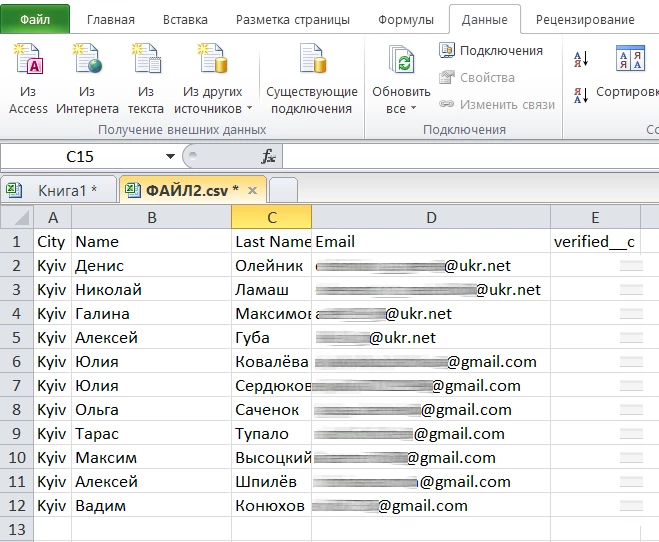Switch to the Formulas ribbon tab
This screenshot has width=659, height=542.
[406, 20]
